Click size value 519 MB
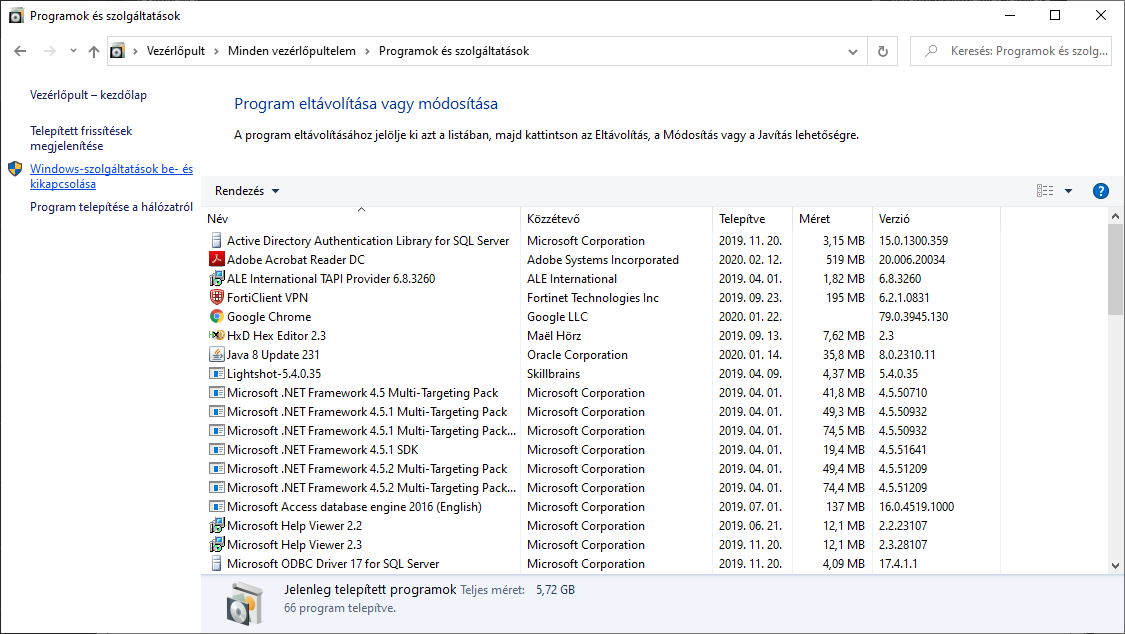Image resolution: width=1125 pixels, height=634 pixels. tap(845, 260)
